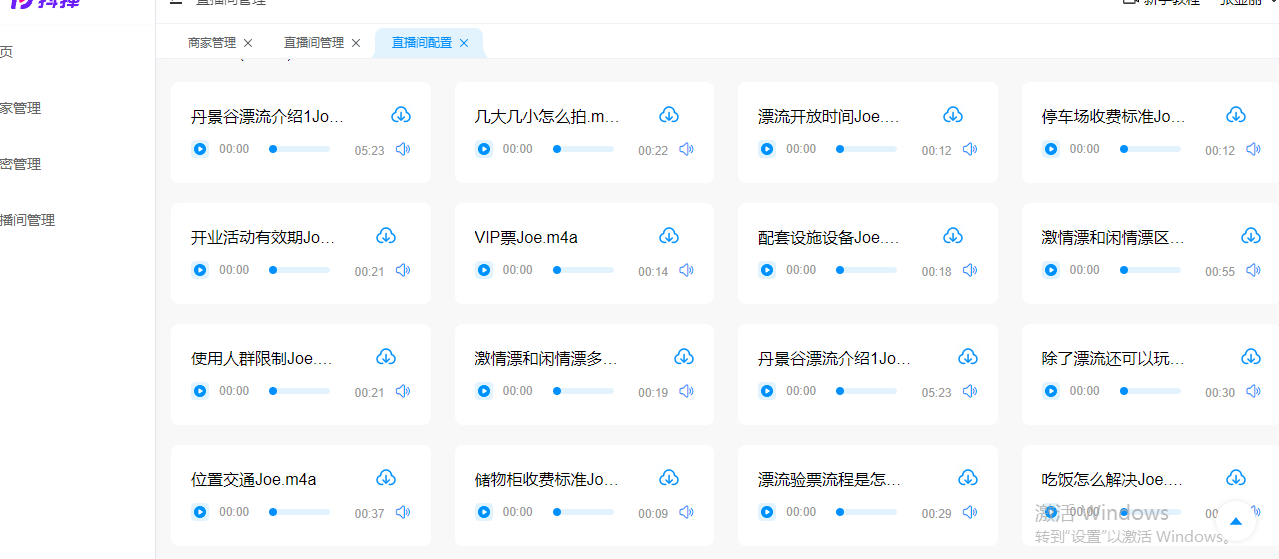Close the 商家管理 tab
This screenshot has width=1279, height=559.
click(248, 43)
